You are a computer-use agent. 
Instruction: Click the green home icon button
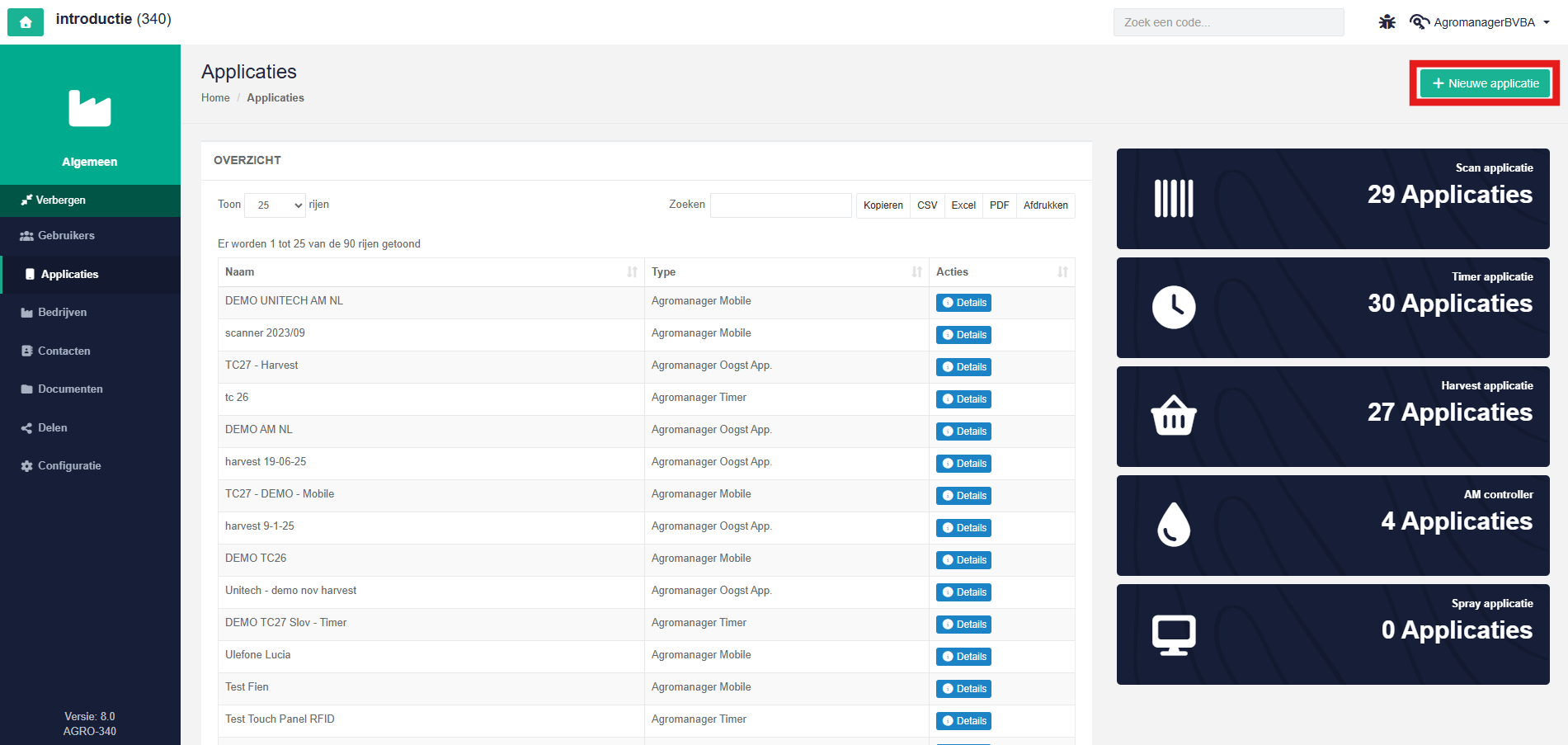pos(26,22)
